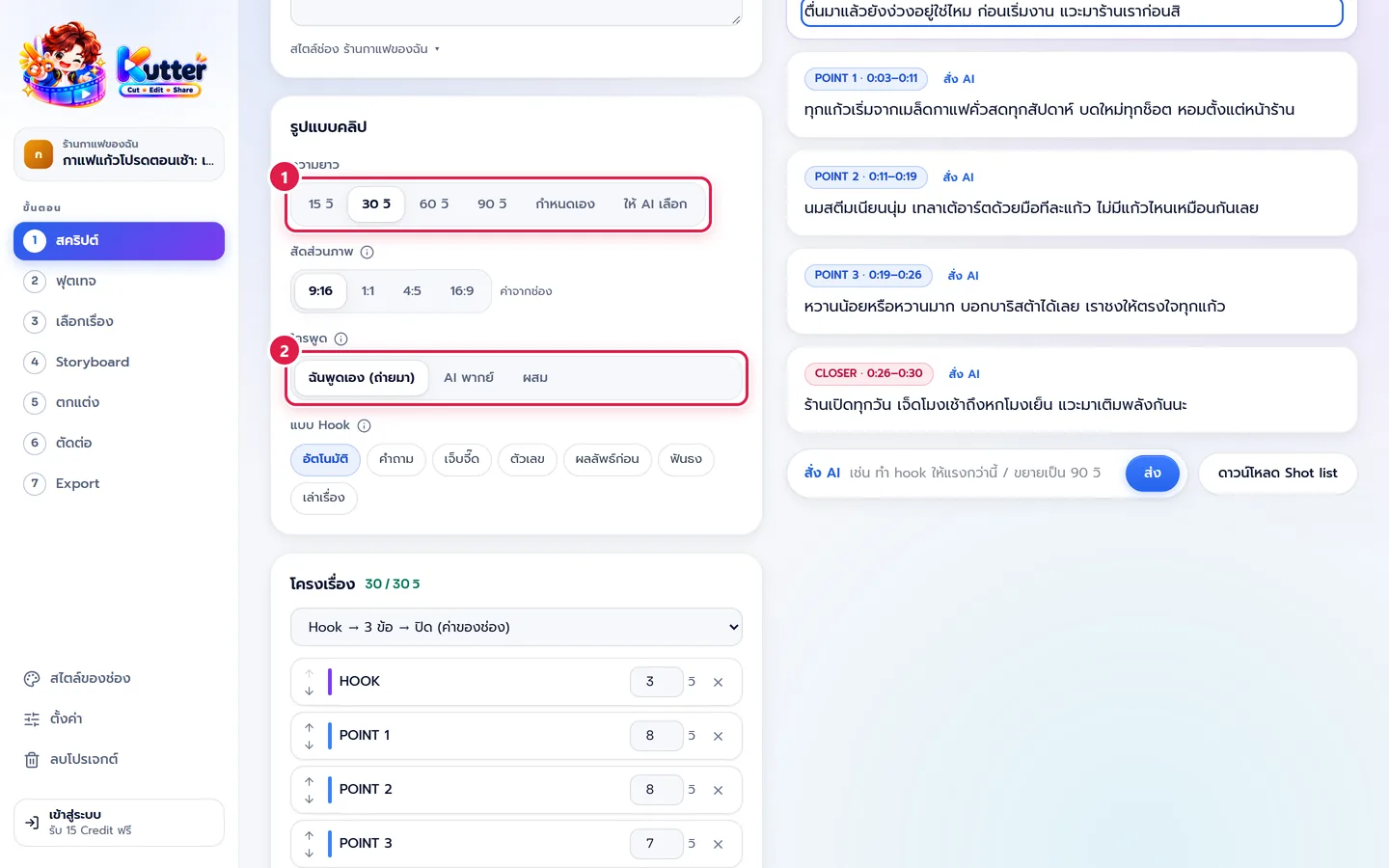1389x868 pixels.
Task: Click the channel style palette icon
Action: [32, 678]
